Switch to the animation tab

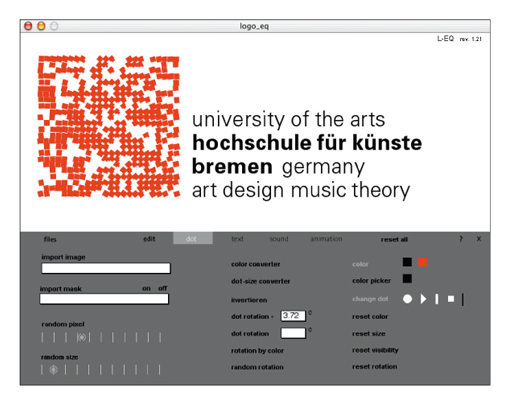pyautogui.click(x=326, y=239)
